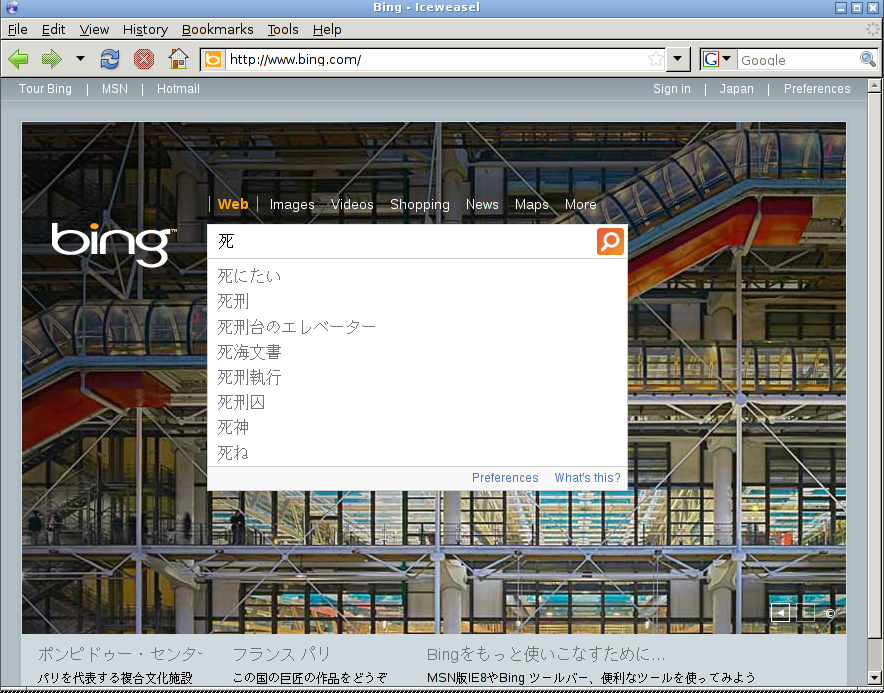Go to the home page

178,59
